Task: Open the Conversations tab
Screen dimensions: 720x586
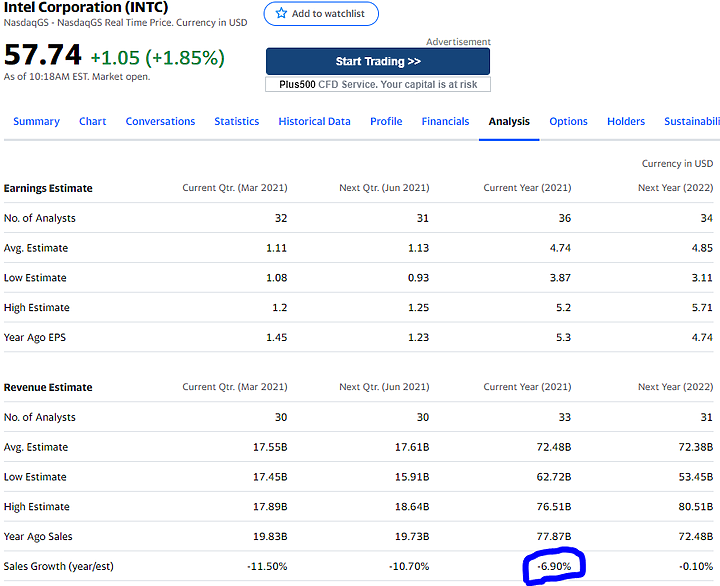Action: (x=160, y=121)
